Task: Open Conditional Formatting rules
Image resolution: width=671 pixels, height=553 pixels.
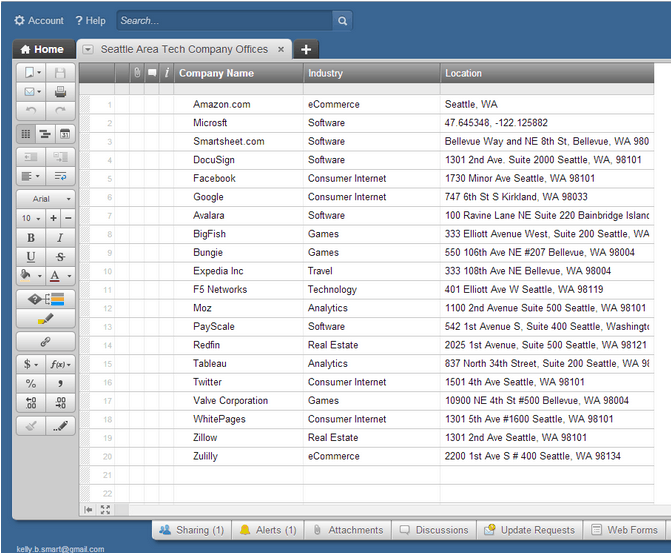Action: 46,299
